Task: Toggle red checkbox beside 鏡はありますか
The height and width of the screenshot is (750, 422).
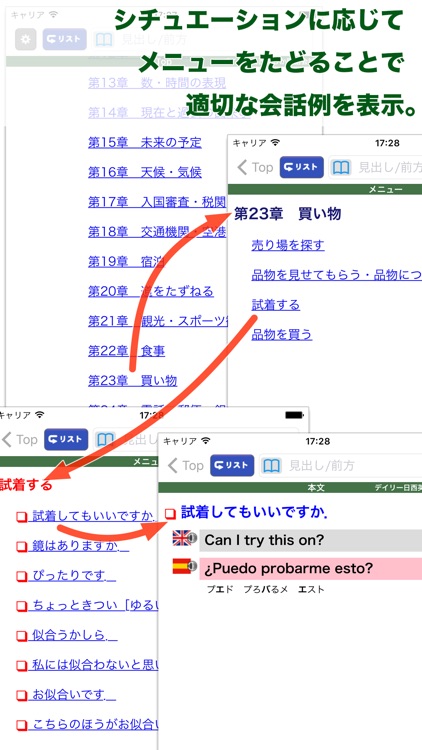Action: click(22, 547)
